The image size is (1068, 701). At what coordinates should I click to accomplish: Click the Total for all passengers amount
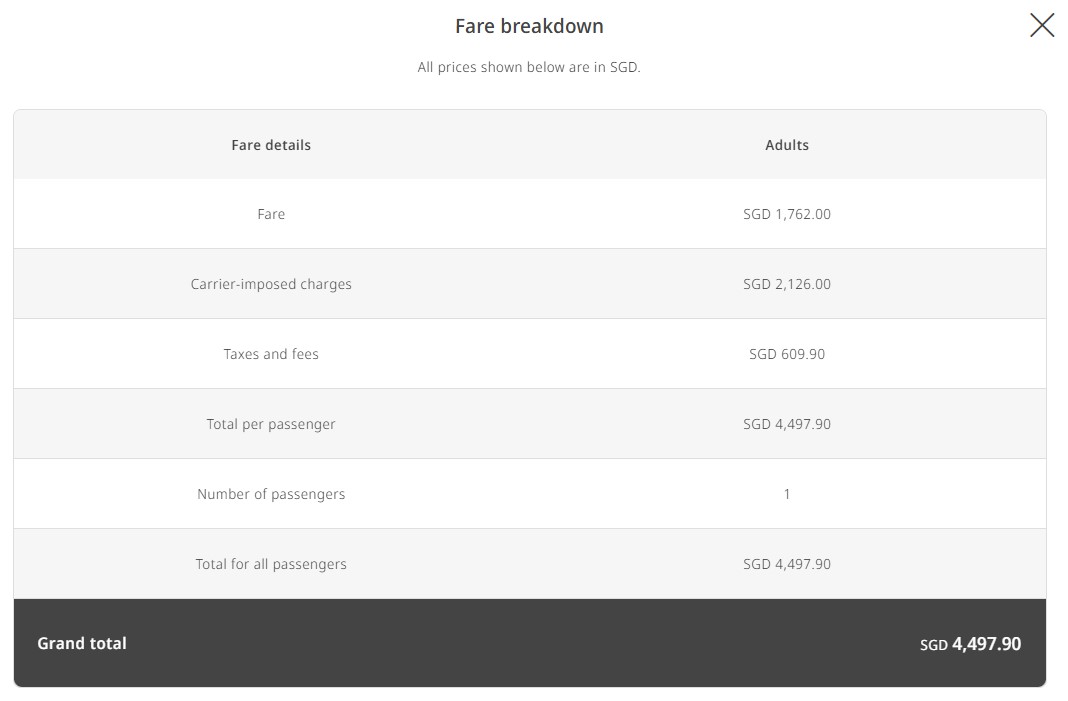click(787, 564)
